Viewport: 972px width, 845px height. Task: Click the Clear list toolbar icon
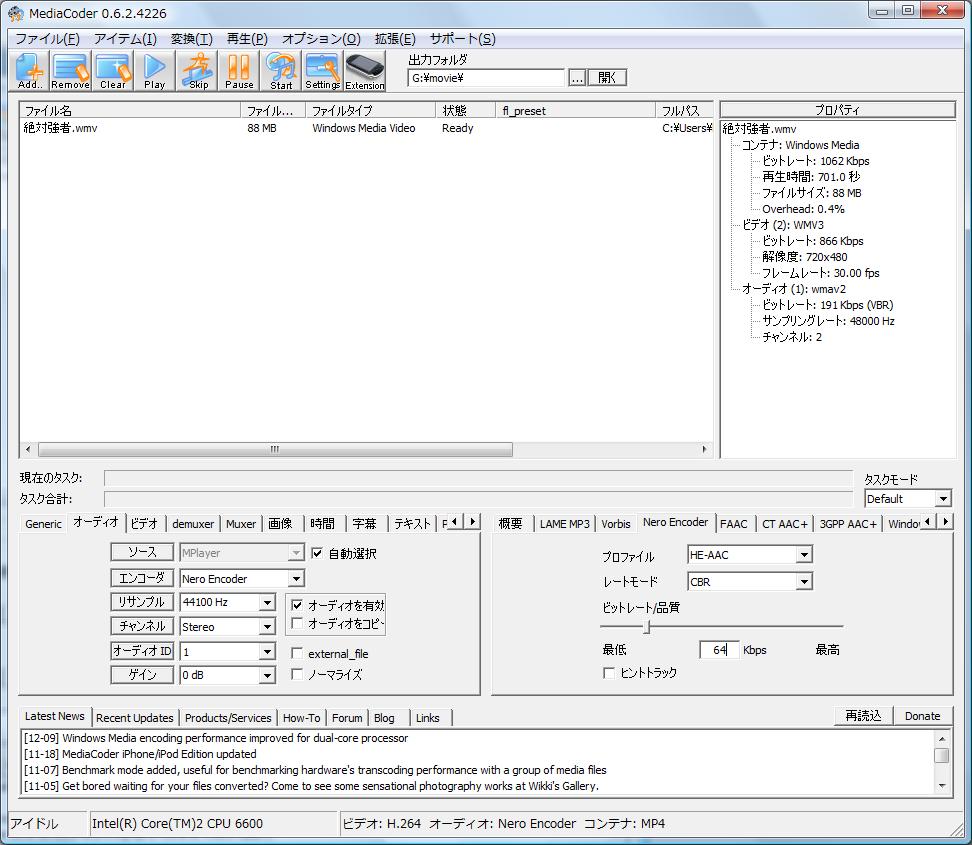(112, 71)
